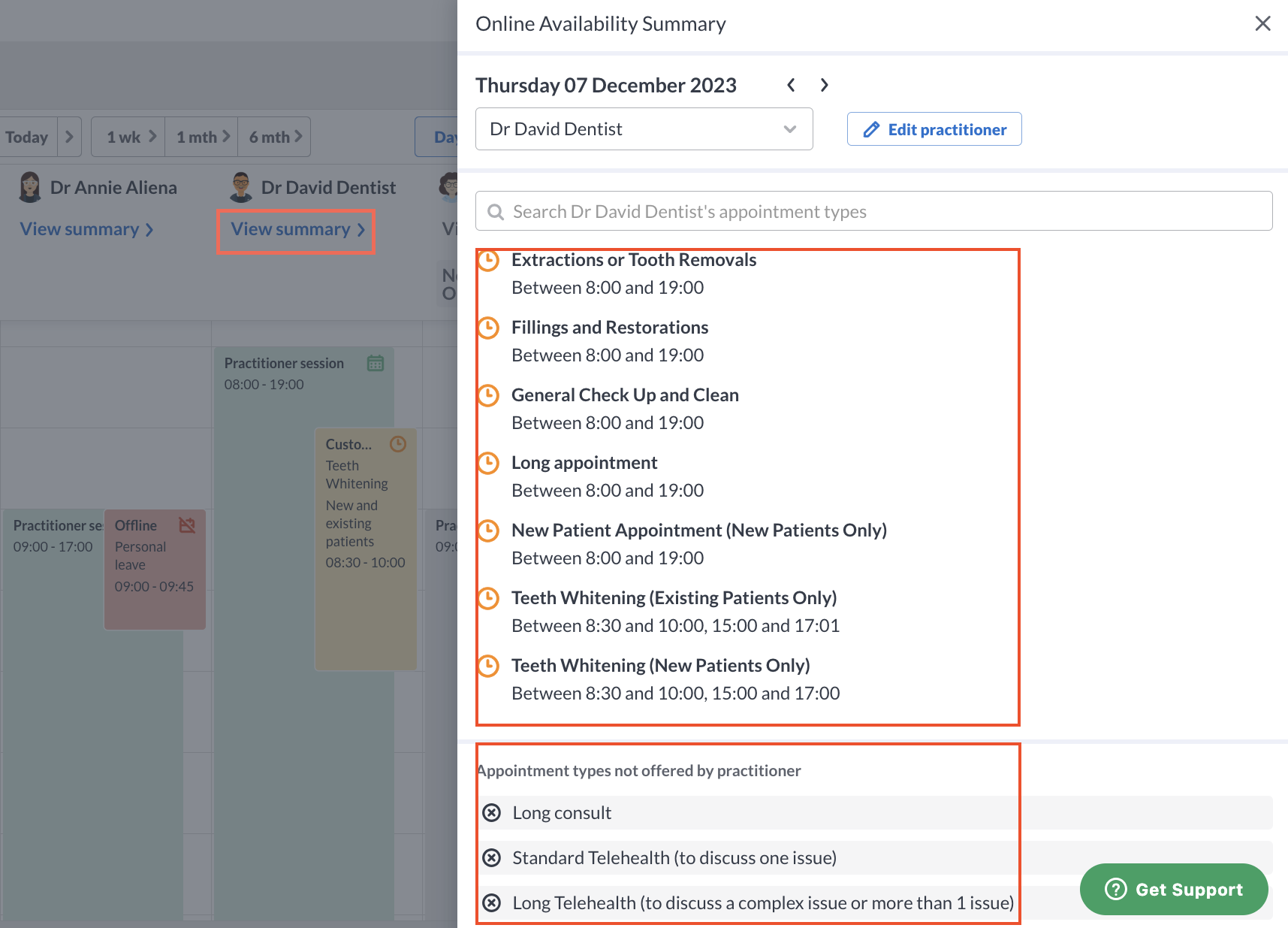Click the Day view tab
This screenshot has height=928, width=1288.
(437, 137)
